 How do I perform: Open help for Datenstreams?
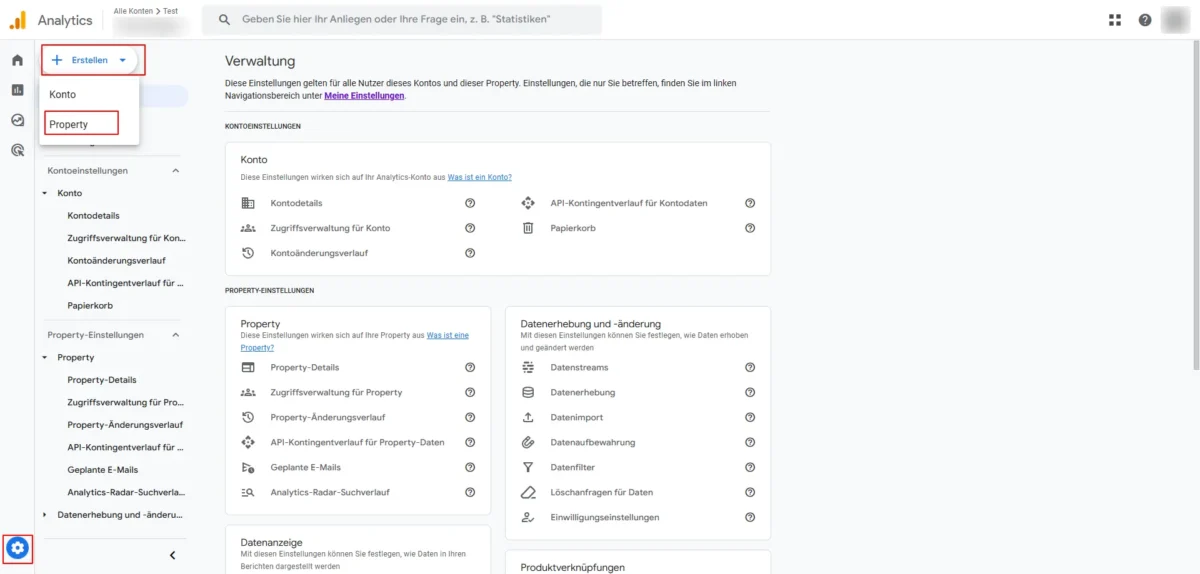point(750,367)
